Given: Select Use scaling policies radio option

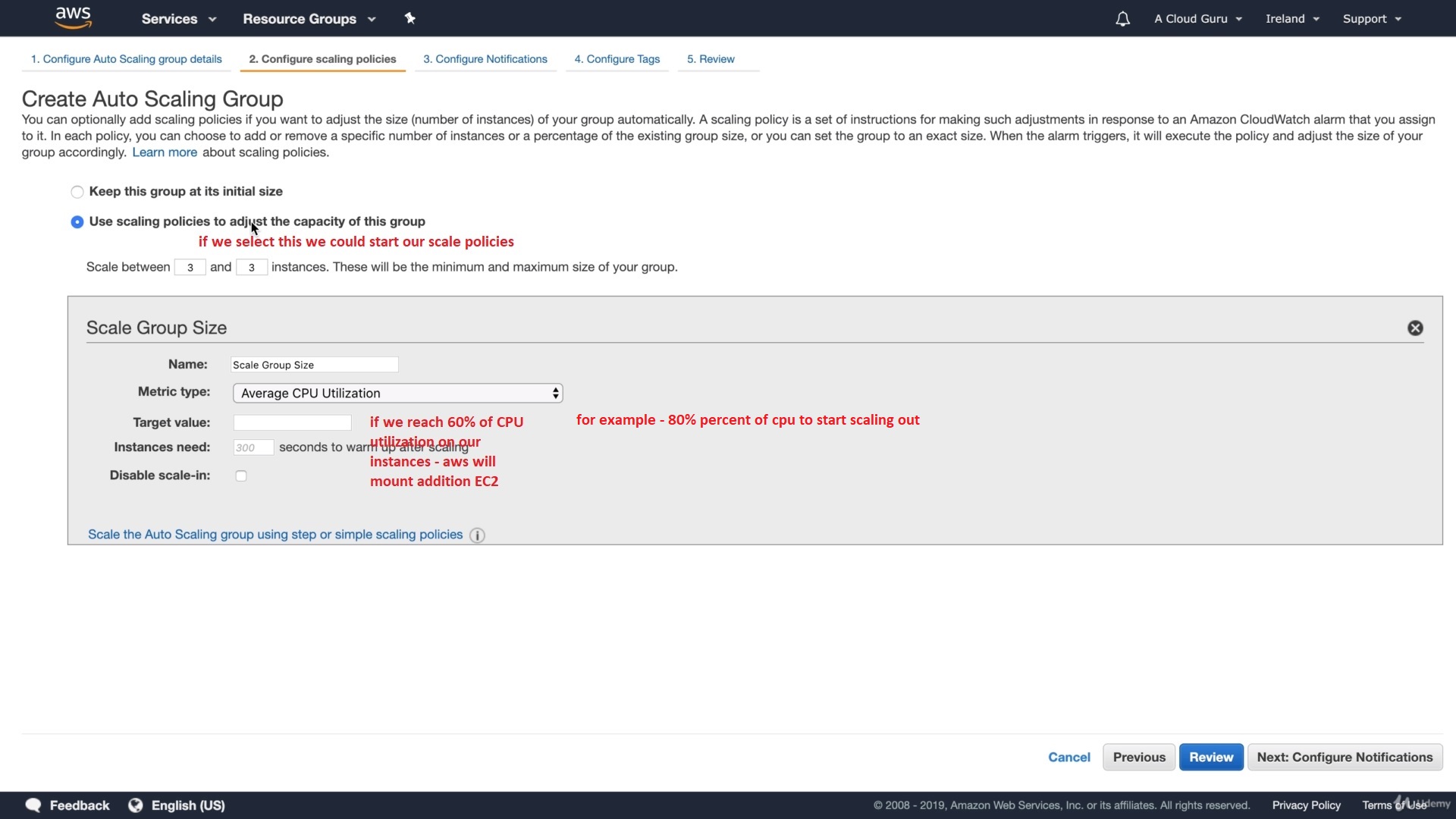Looking at the screenshot, I should click(77, 222).
